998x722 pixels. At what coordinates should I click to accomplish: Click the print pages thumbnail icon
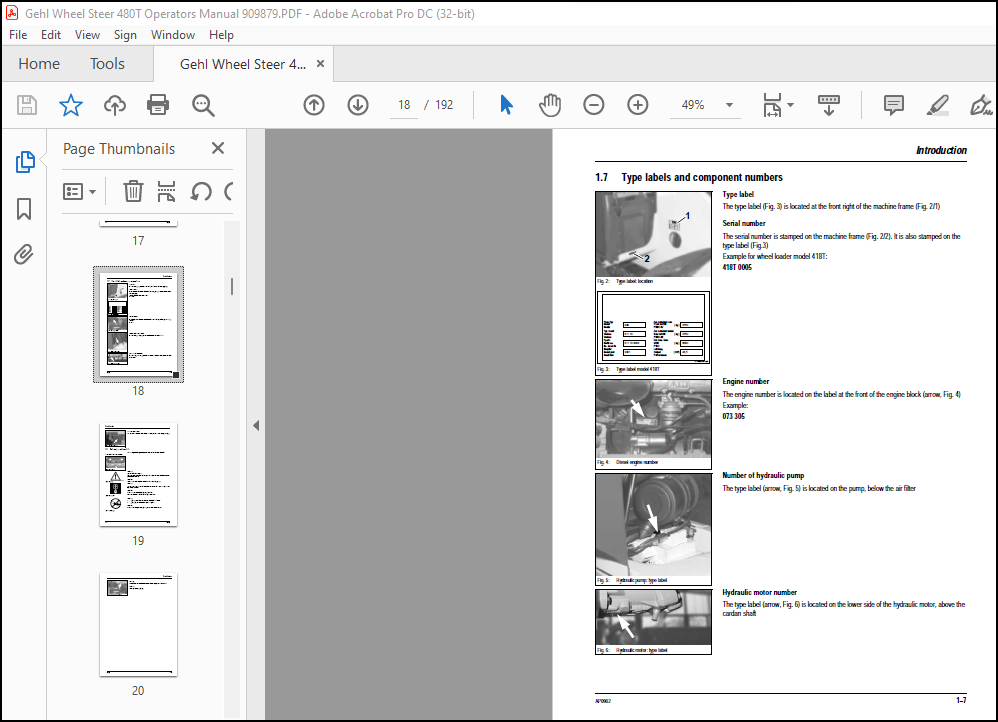(x=166, y=191)
